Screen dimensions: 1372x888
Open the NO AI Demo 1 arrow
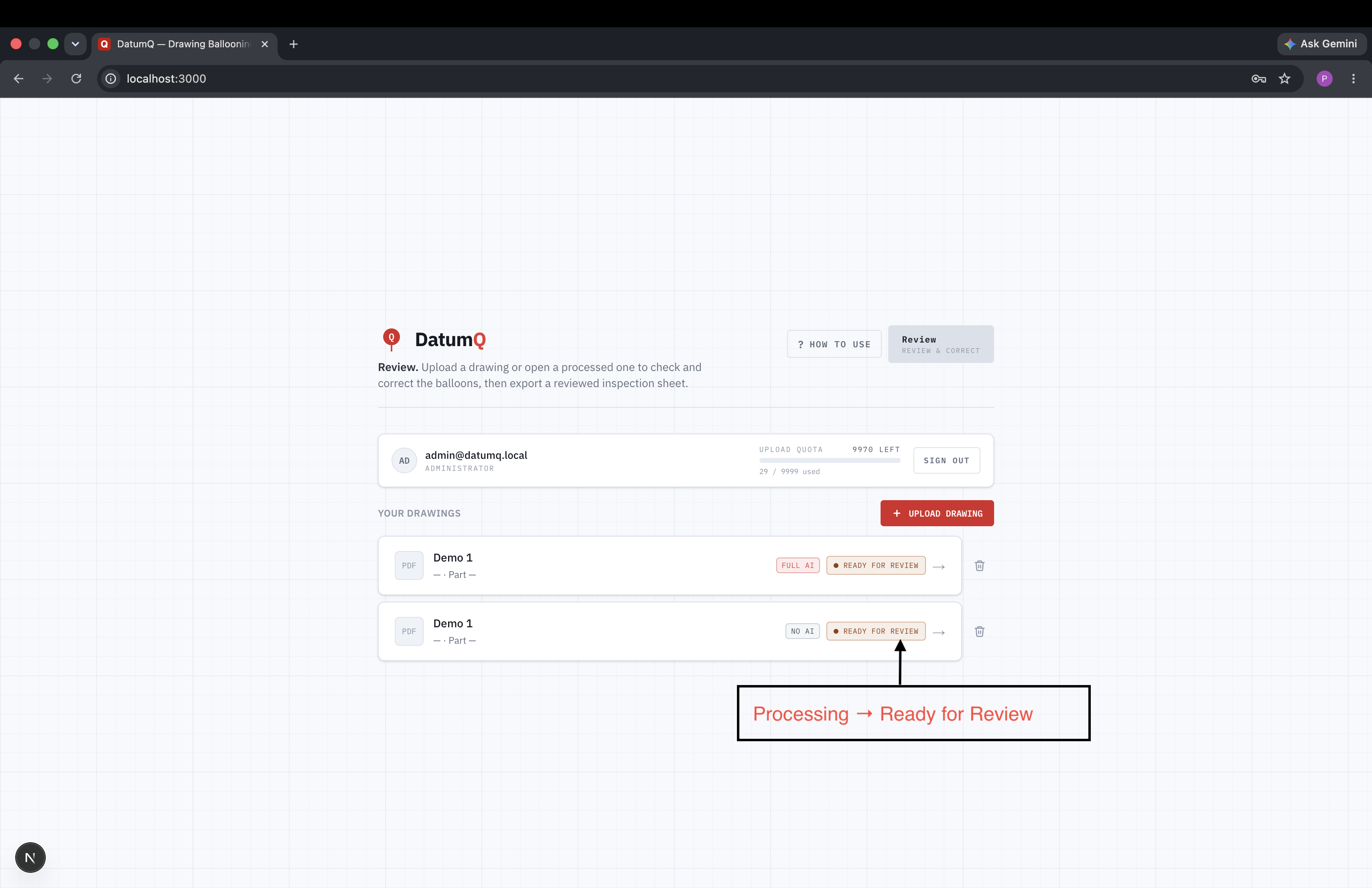pos(938,632)
